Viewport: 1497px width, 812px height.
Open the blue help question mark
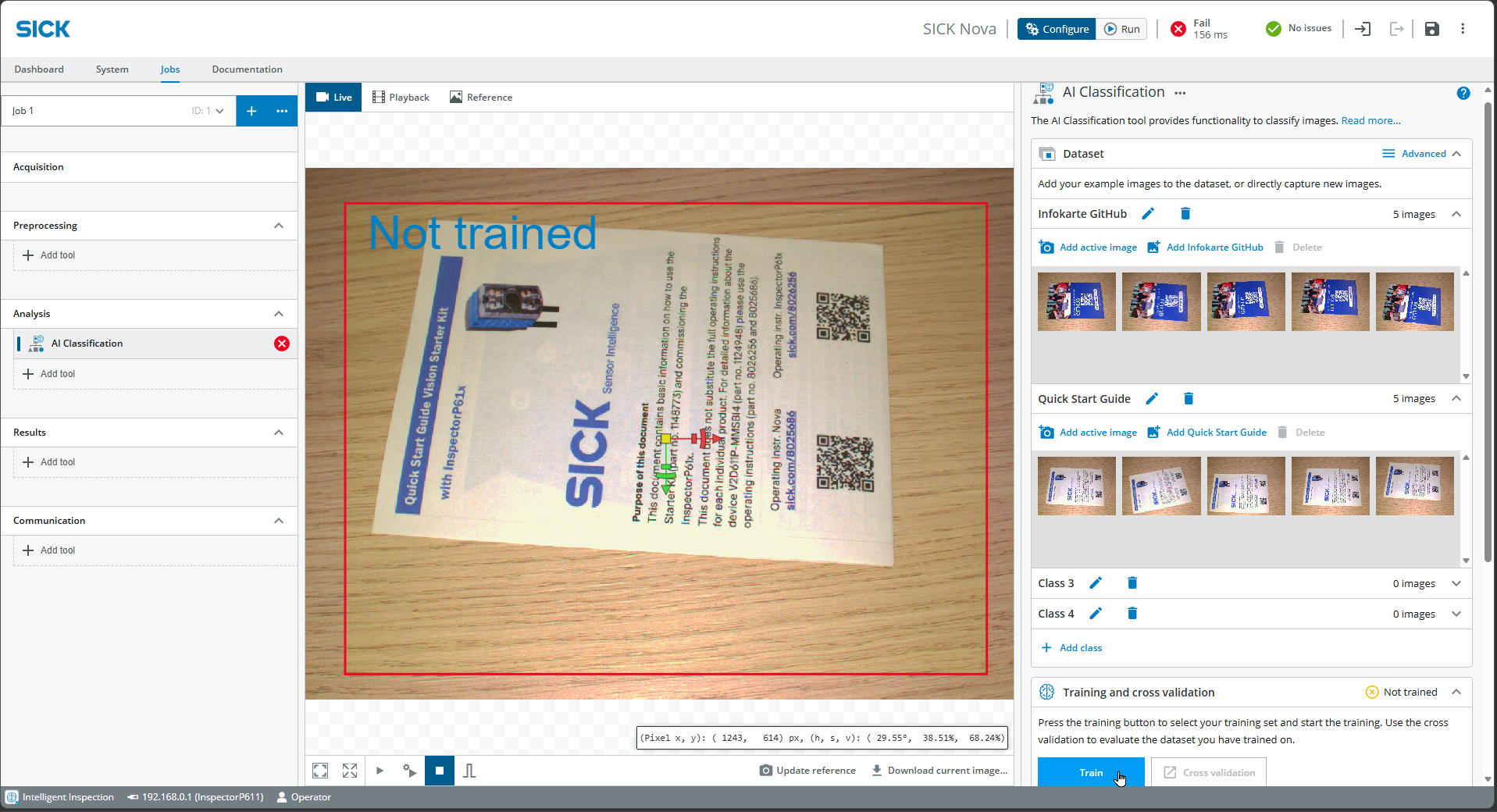coord(1463,93)
